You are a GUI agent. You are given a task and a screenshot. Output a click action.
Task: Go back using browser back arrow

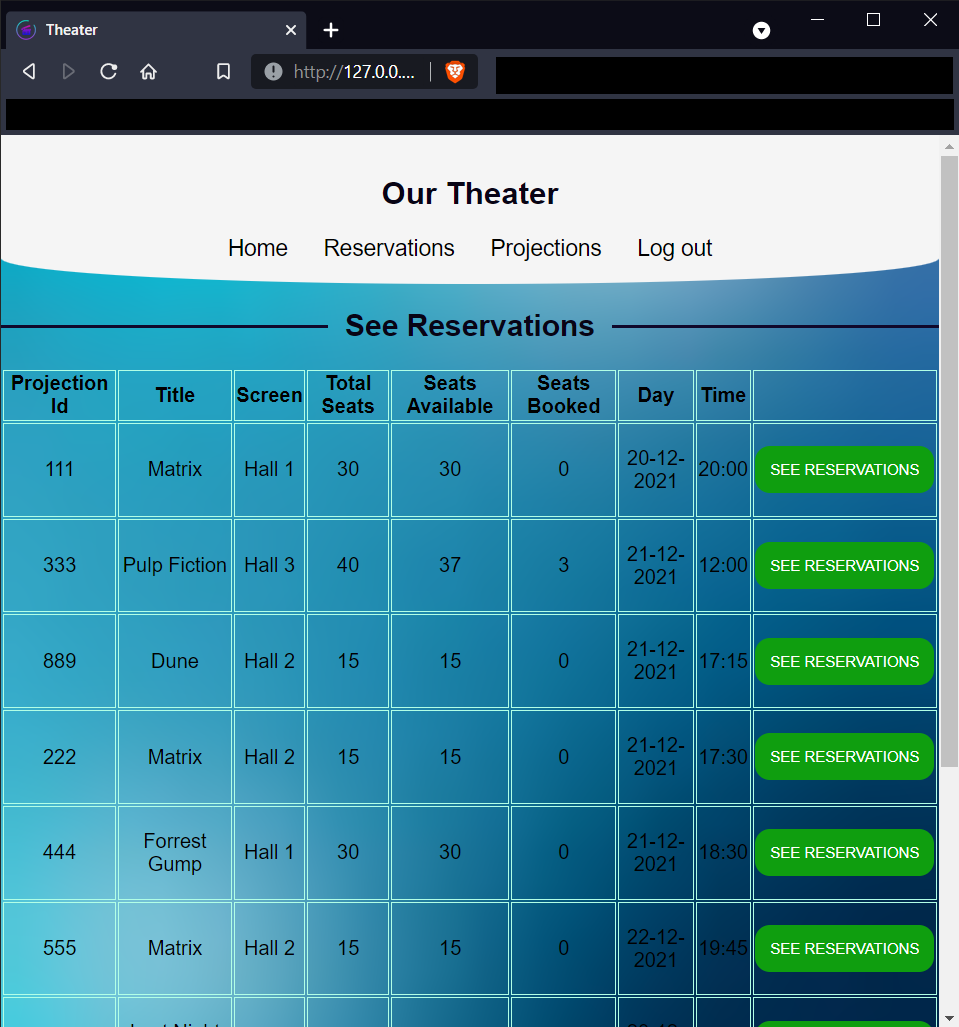coord(29,71)
